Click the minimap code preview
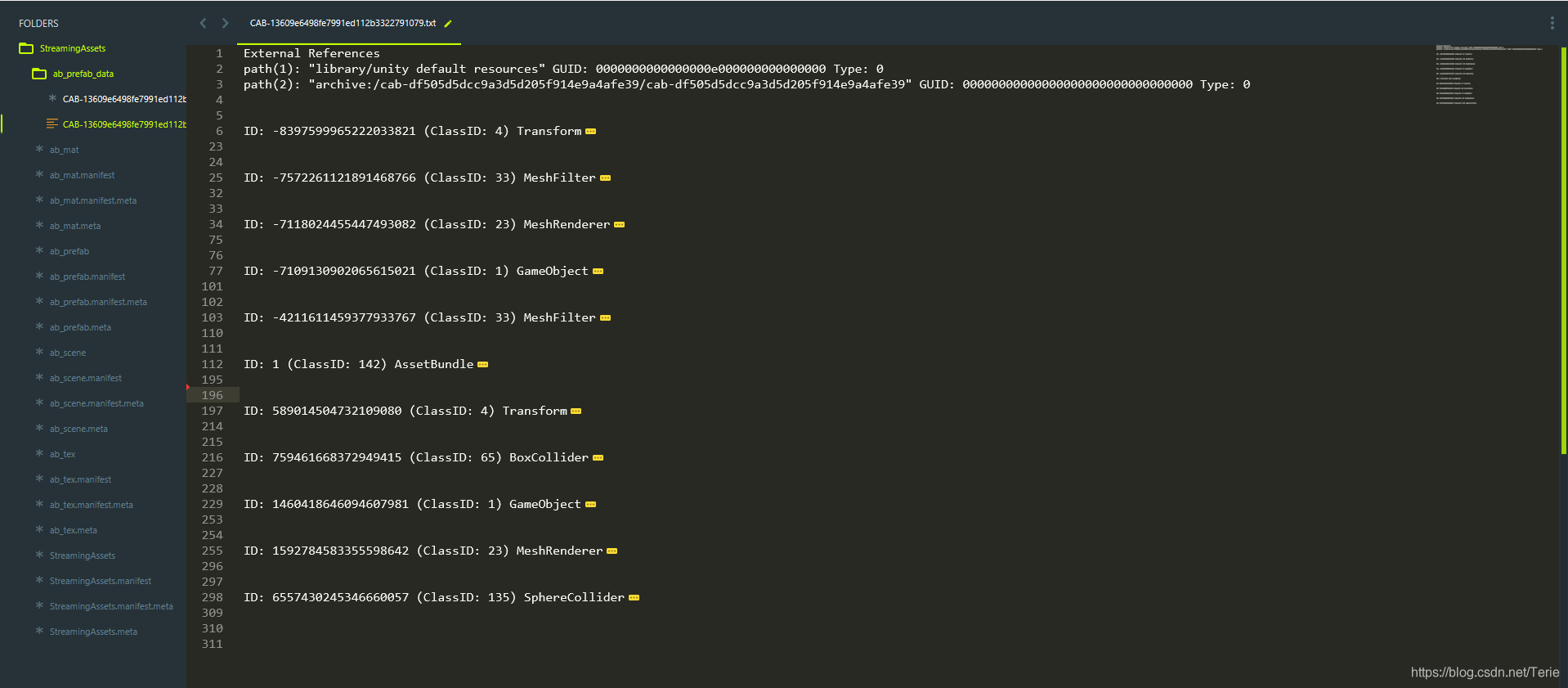Image resolution: width=1568 pixels, height=688 pixels. point(1488,74)
